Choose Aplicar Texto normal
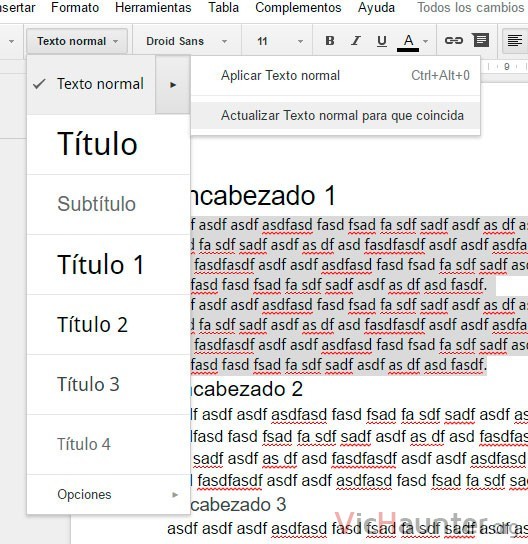528x544 pixels. coord(335,75)
